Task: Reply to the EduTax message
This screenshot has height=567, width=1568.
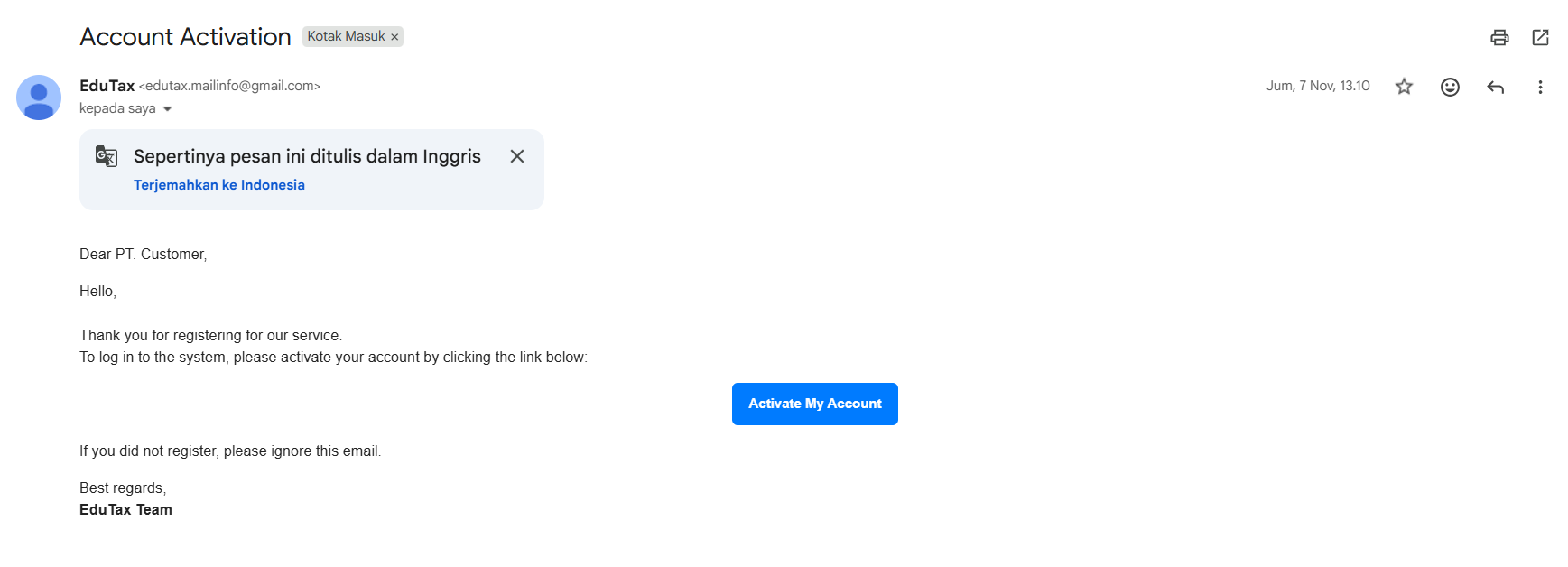Action: tap(1496, 87)
